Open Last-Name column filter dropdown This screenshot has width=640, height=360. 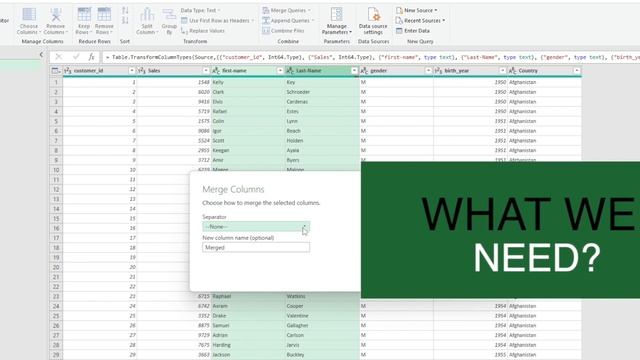click(354, 71)
